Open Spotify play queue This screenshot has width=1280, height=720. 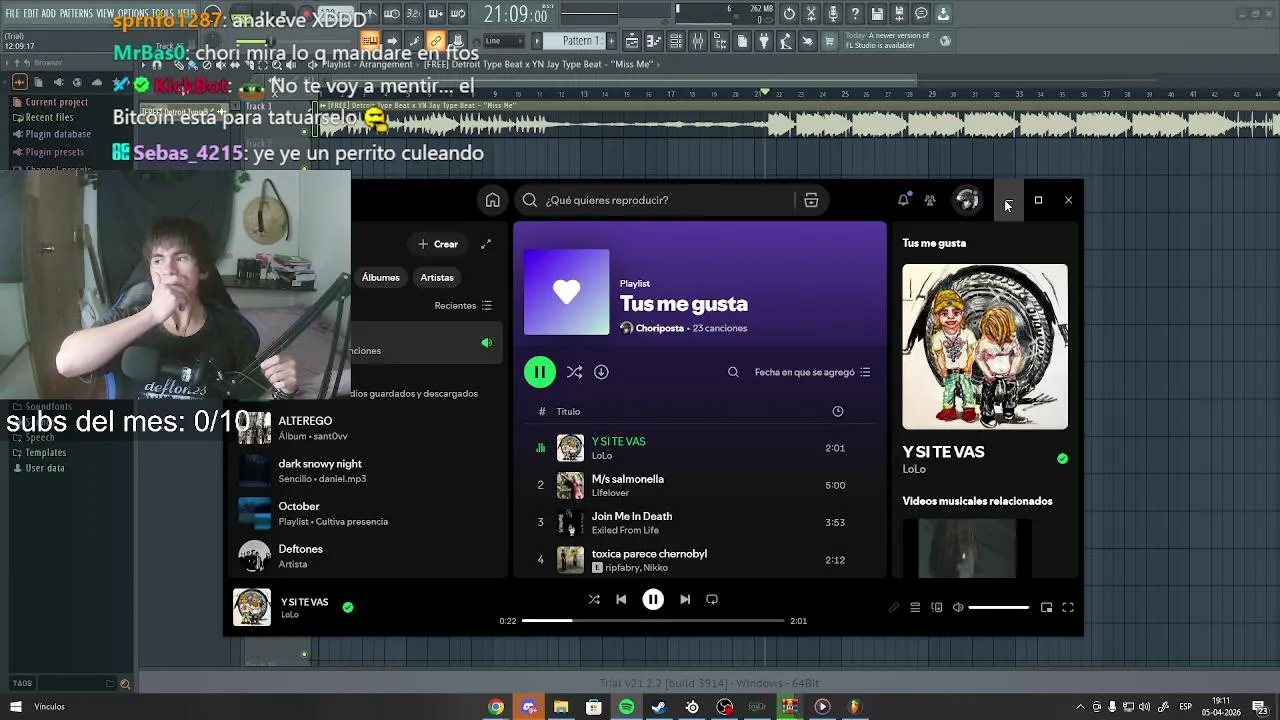915,607
